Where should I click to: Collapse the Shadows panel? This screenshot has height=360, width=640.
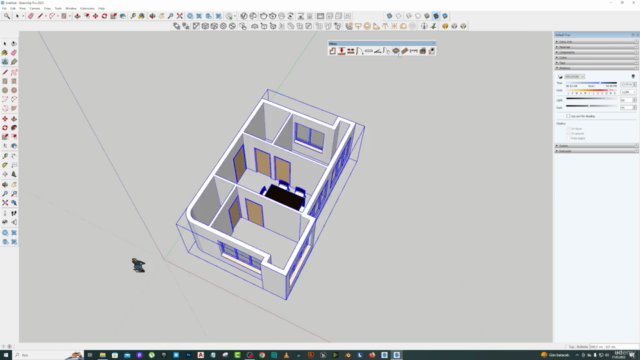tap(596, 68)
